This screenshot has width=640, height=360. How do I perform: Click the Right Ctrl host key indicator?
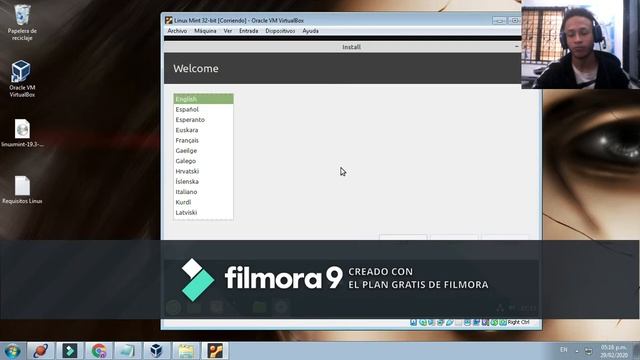518,322
